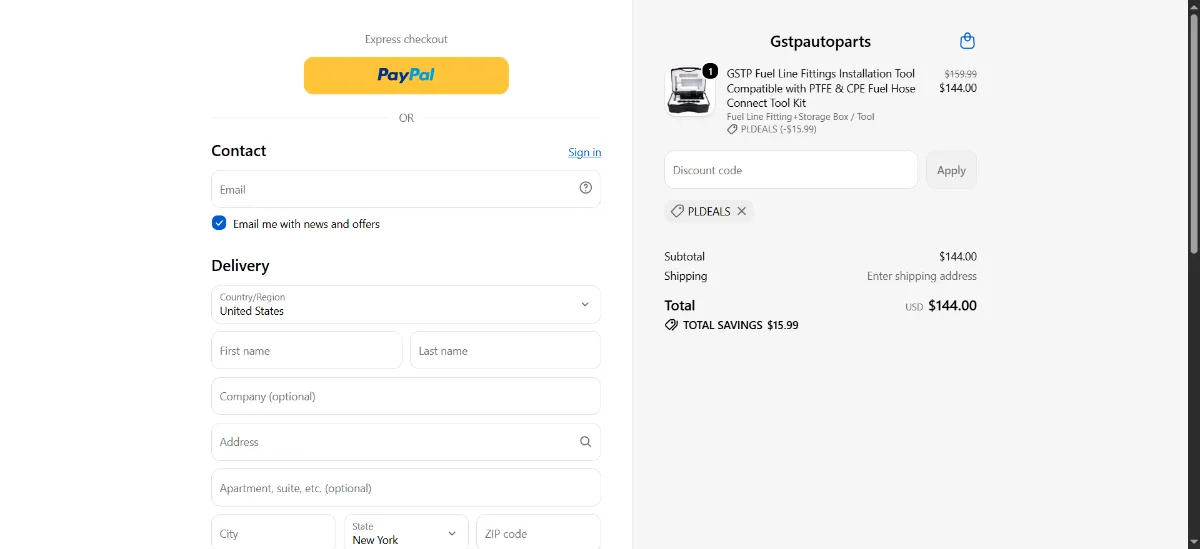Open the shopping bag cart icon

pos(967,41)
